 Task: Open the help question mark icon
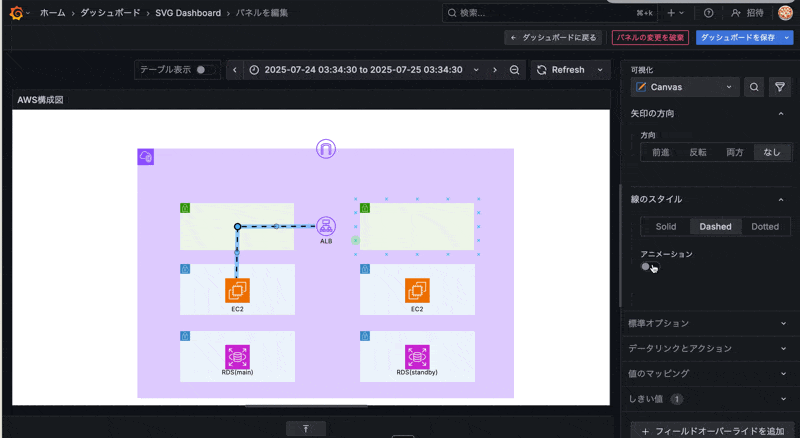709,13
